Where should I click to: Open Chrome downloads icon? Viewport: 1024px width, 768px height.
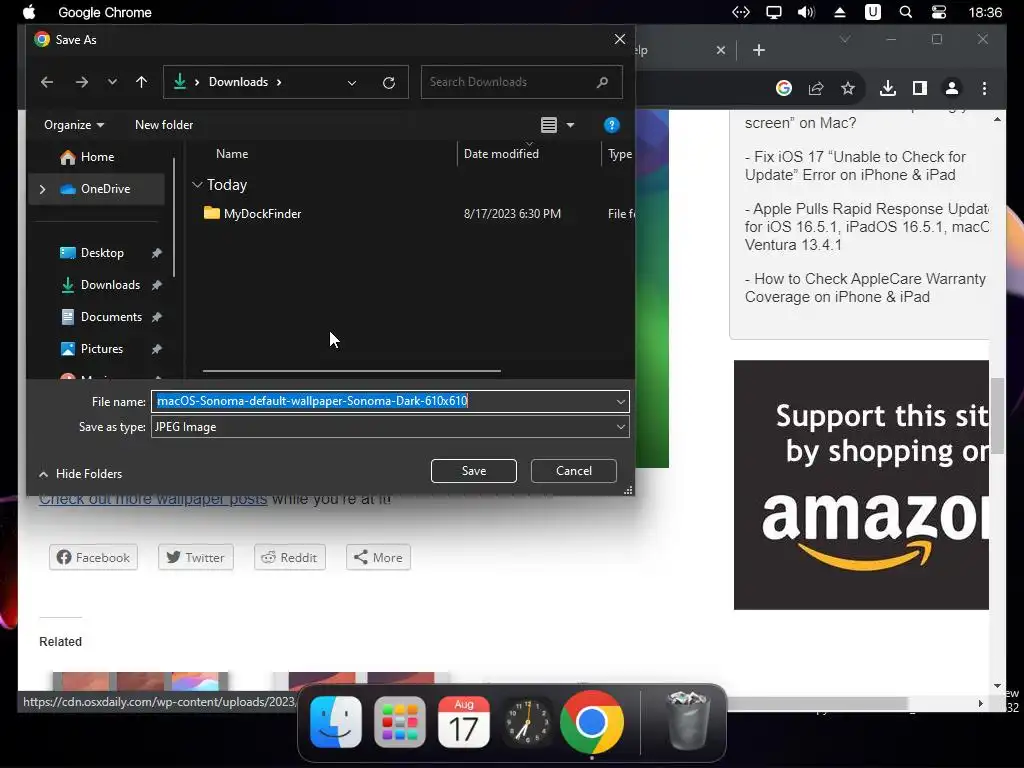pos(888,88)
